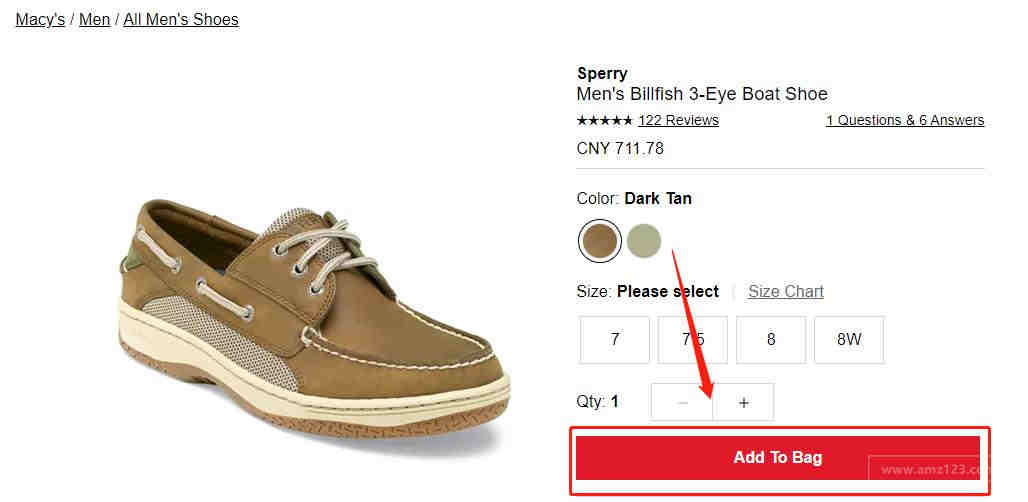
Task: Pick wide size 8W
Action: point(849,339)
